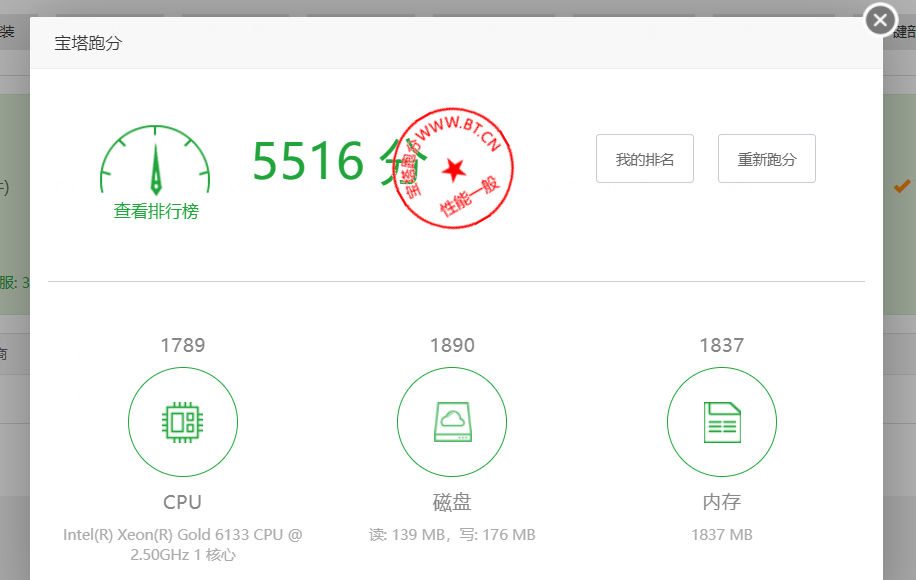Select disk score 1890
This screenshot has width=916, height=580.
(452, 345)
